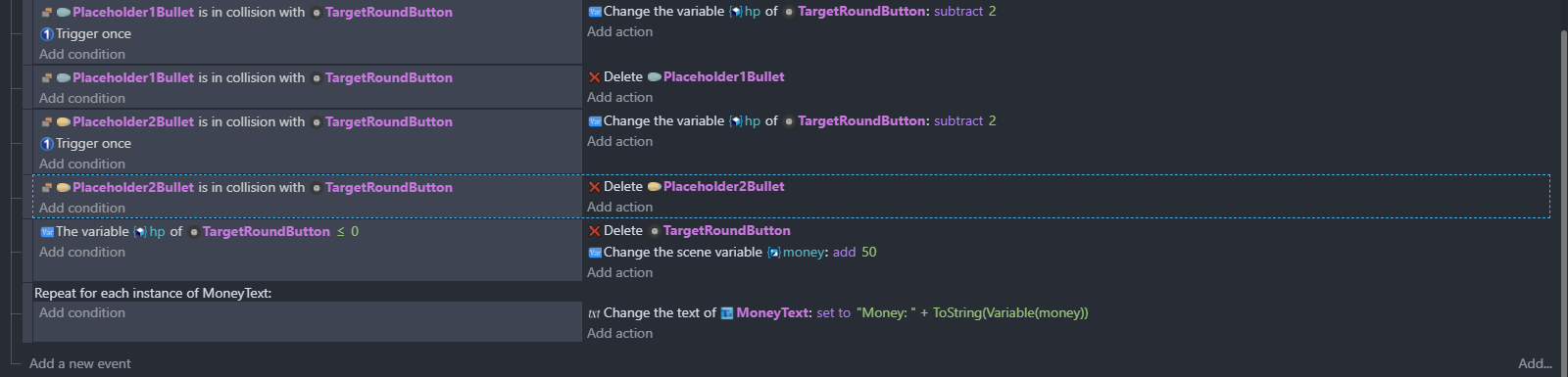Click the '"Money: " + ToString(Variable(money))' expression

(972, 312)
